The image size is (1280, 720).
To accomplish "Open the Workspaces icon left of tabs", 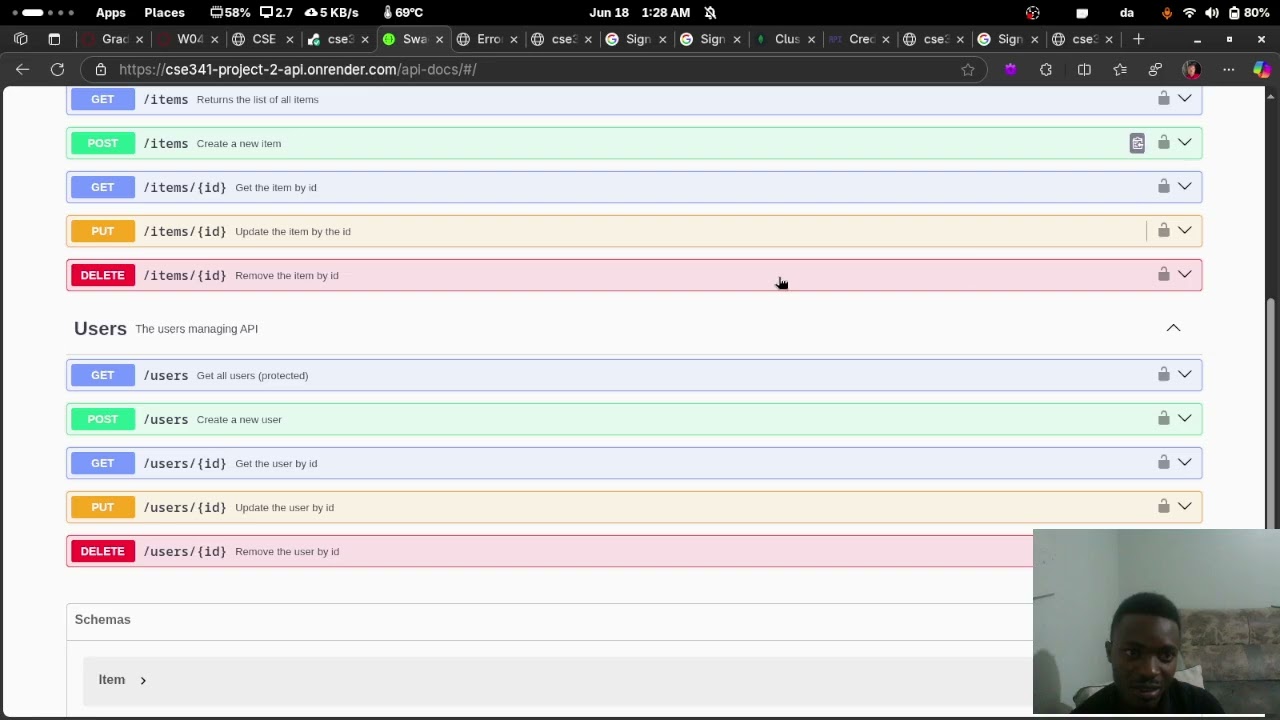I will pos(21,39).
